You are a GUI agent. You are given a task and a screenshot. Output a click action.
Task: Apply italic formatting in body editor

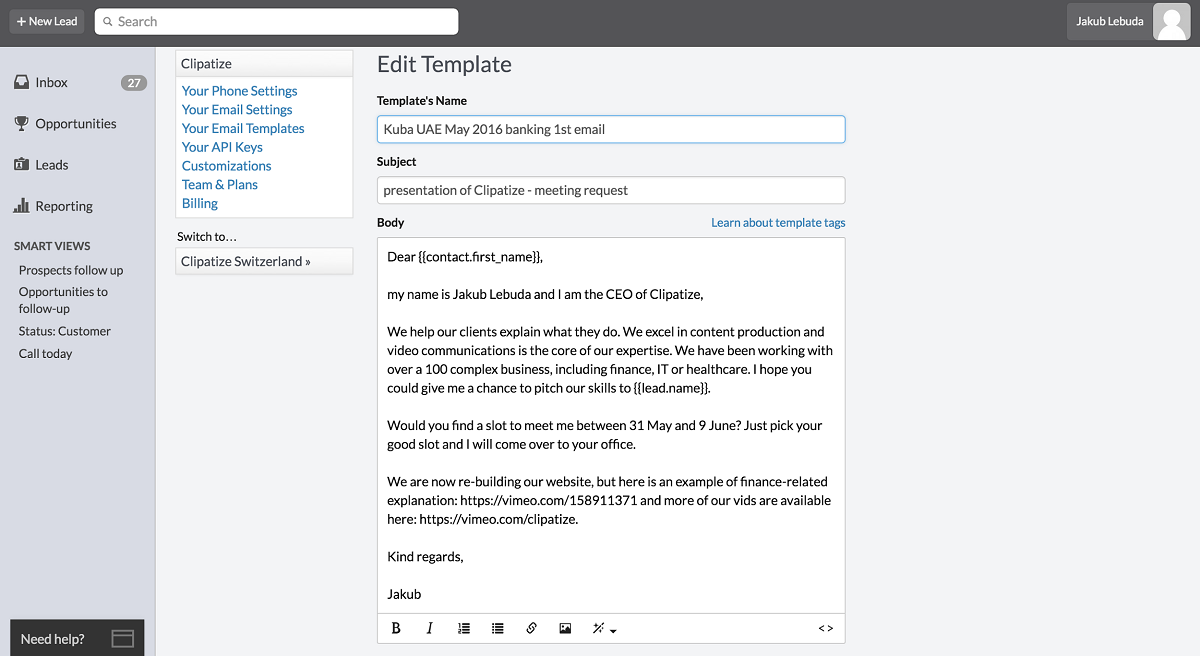(430, 628)
